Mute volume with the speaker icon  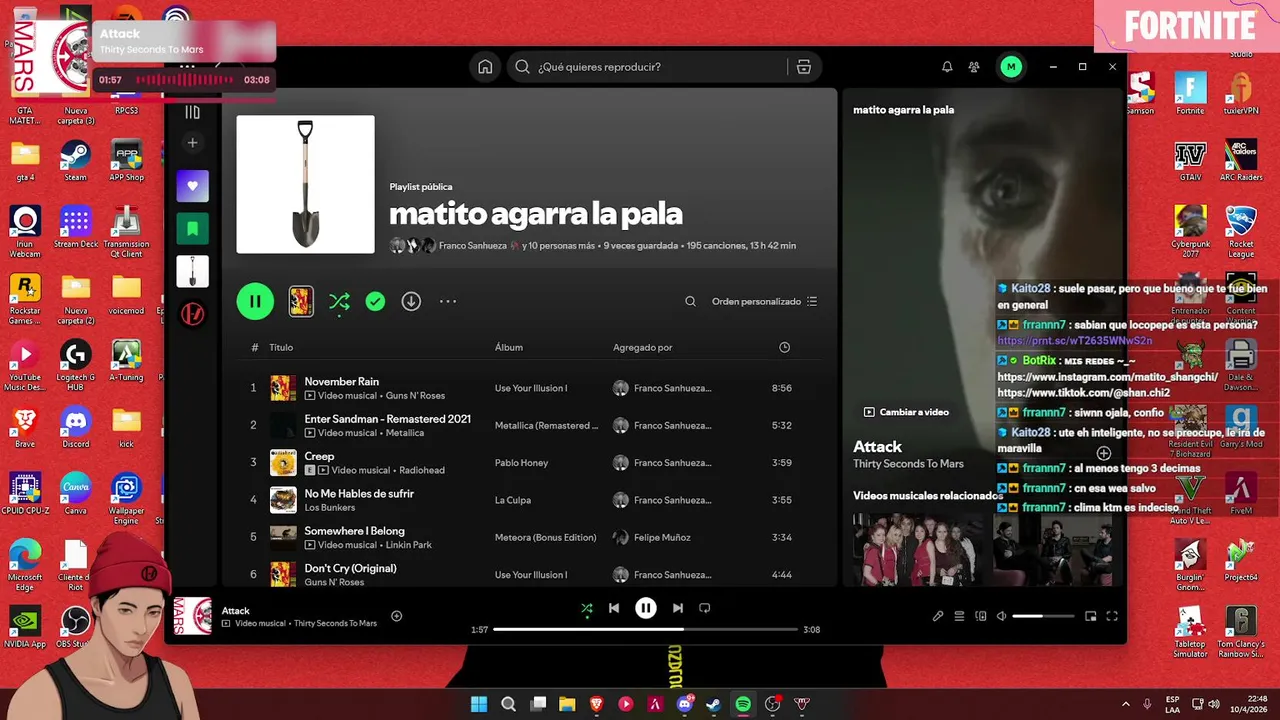coord(1002,616)
